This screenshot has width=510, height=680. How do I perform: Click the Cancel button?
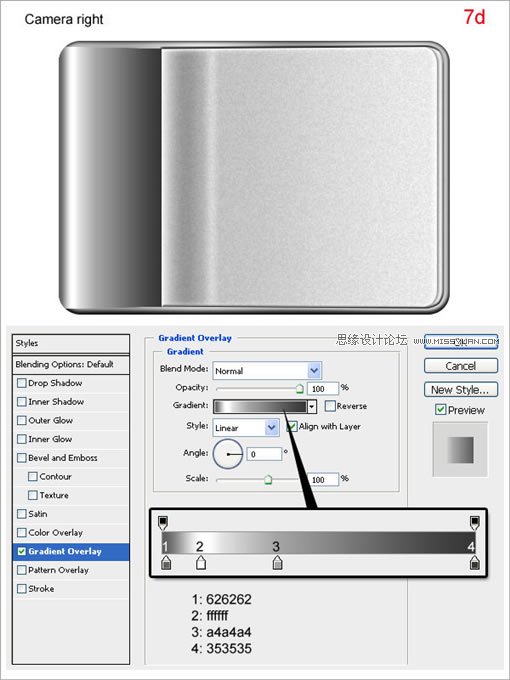point(461,366)
